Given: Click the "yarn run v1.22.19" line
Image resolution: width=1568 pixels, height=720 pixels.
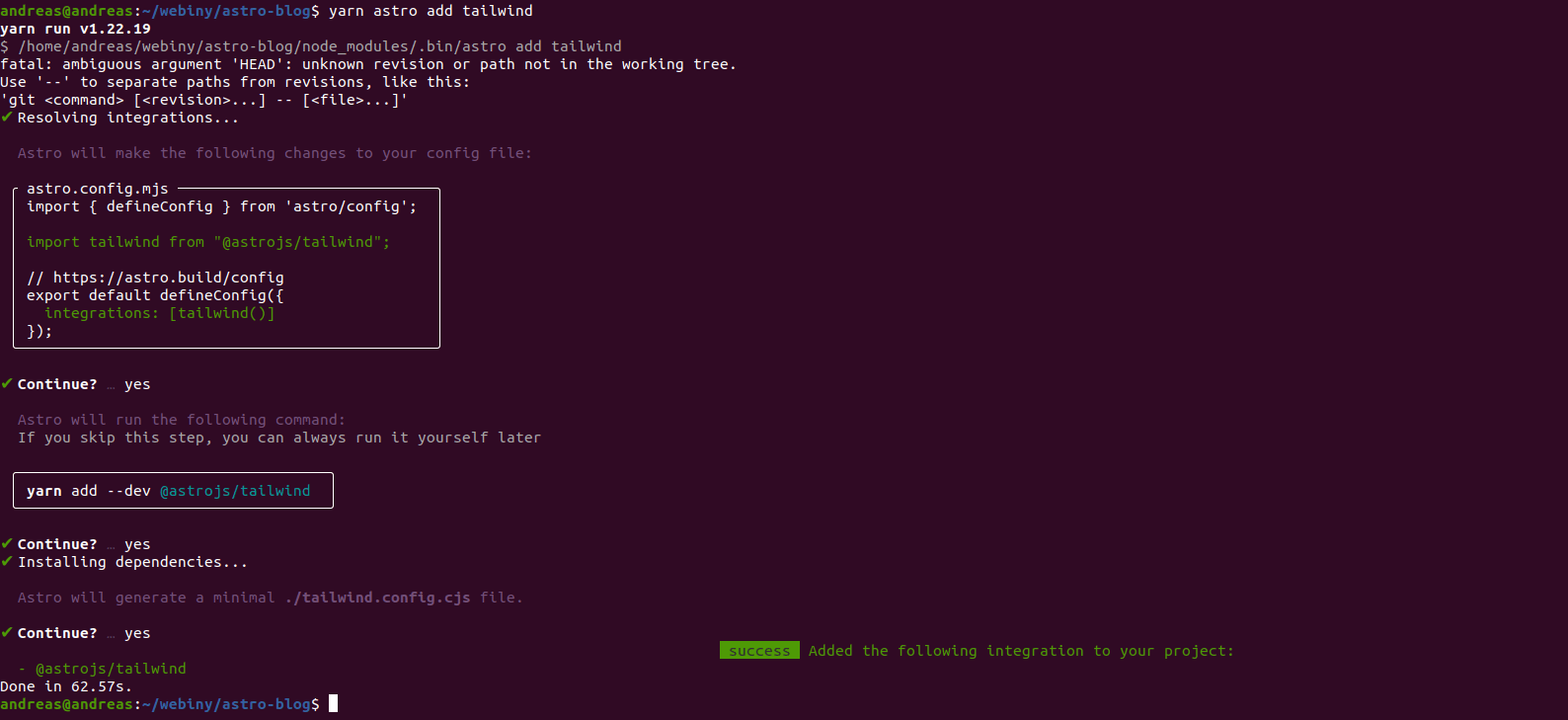Looking at the screenshot, I should (76, 29).
